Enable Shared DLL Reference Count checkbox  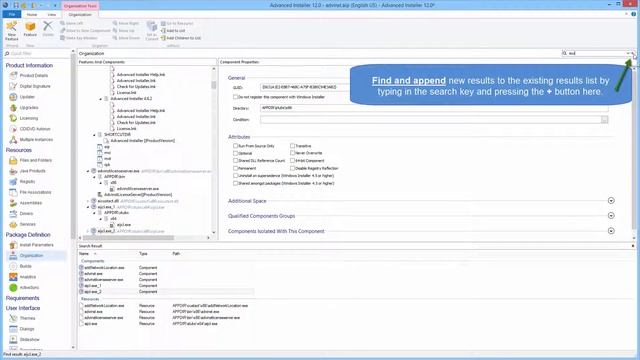tap(236, 160)
